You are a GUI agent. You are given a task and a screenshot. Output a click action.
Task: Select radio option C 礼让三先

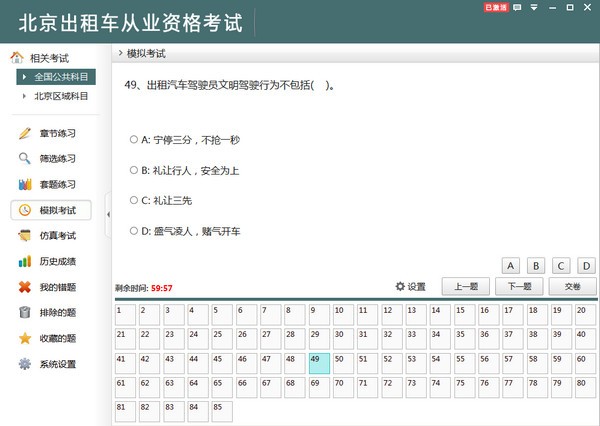(134, 200)
